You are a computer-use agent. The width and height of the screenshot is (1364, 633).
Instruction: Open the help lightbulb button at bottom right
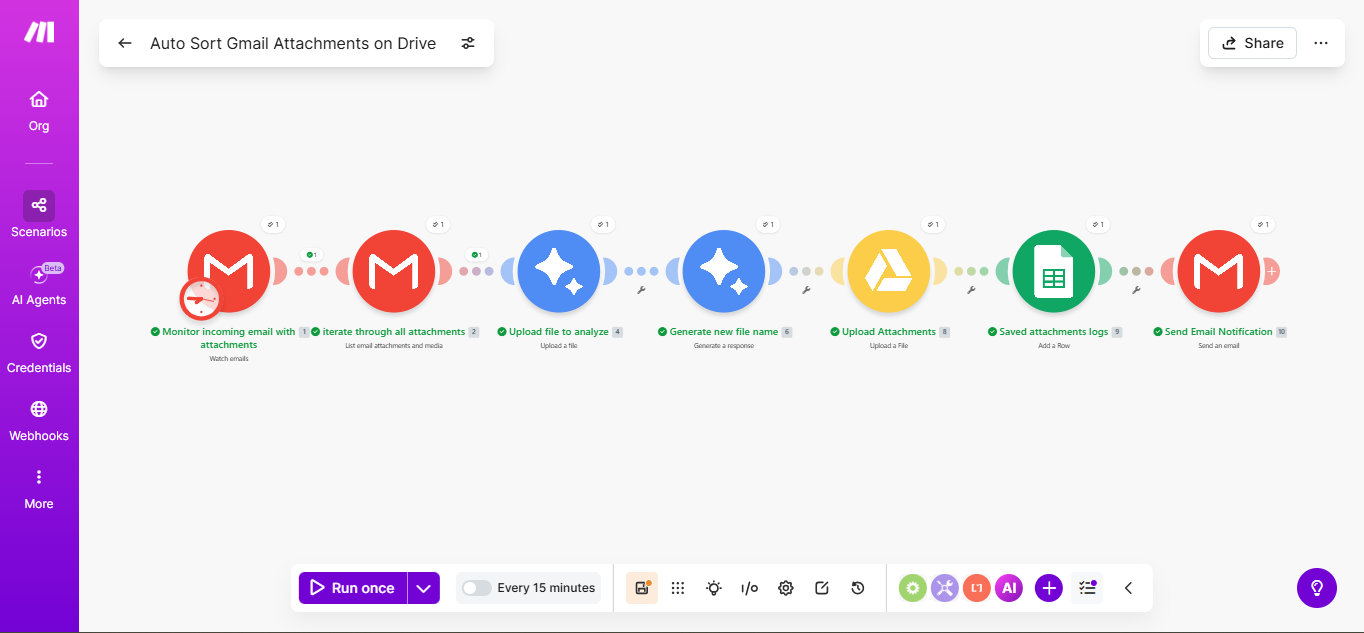point(1317,588)
